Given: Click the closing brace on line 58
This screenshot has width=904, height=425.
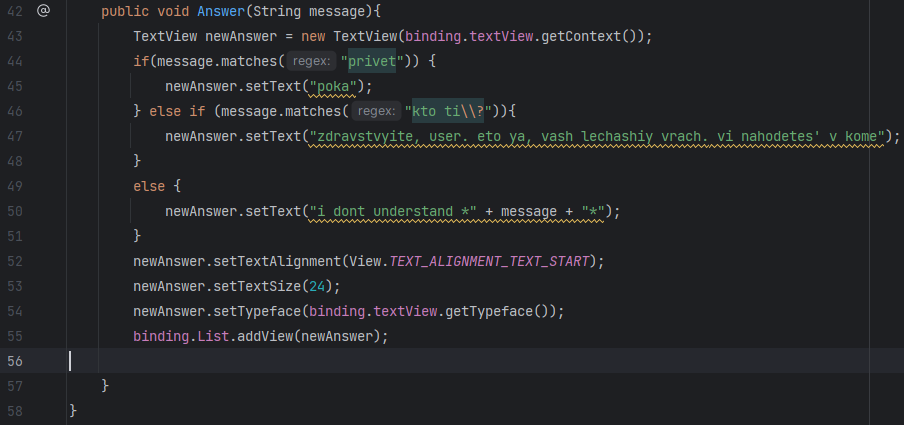Looking at the screenshot, I should tap(73, 410).
